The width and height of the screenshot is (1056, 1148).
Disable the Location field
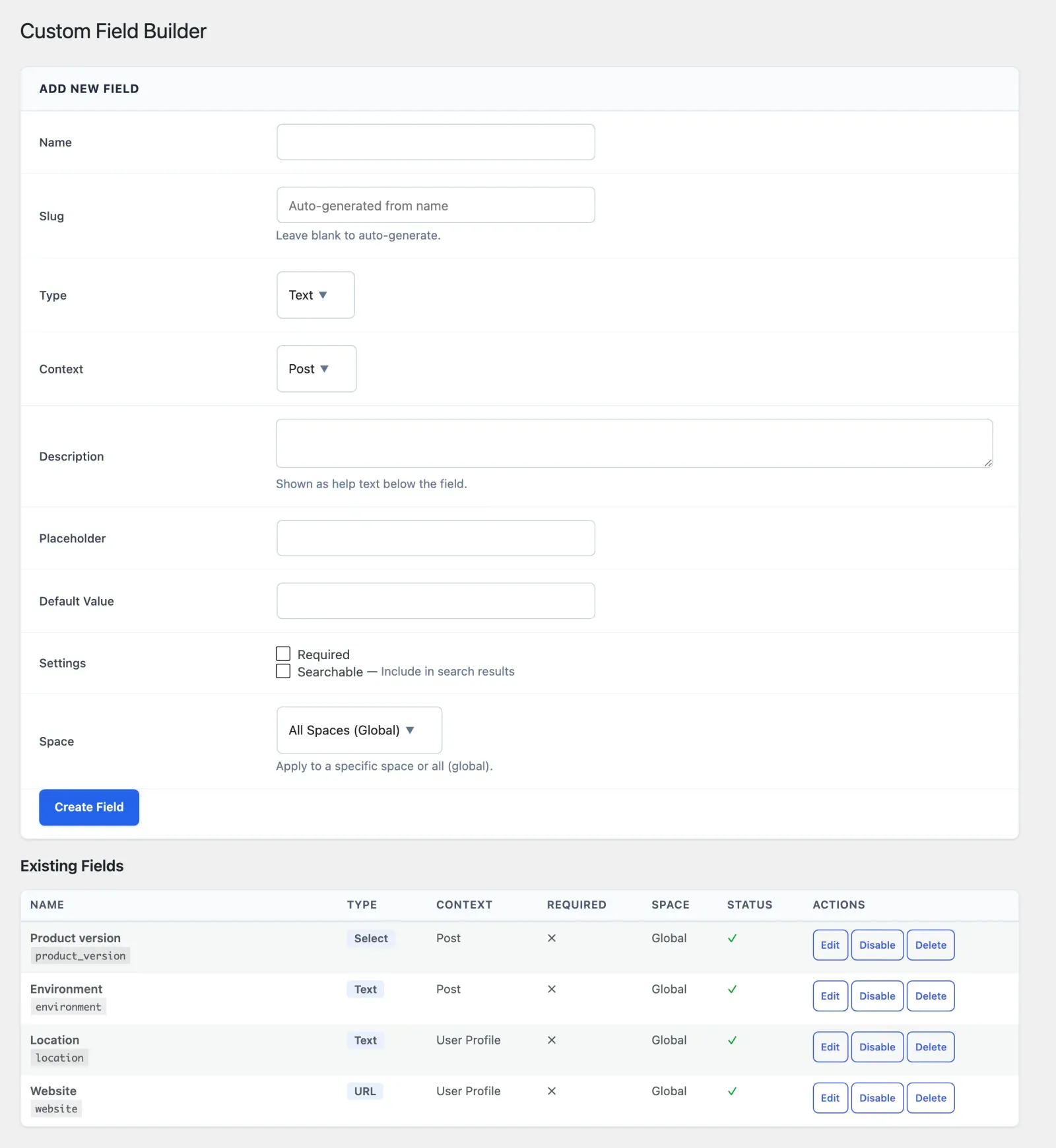[x=877, y=1047]
